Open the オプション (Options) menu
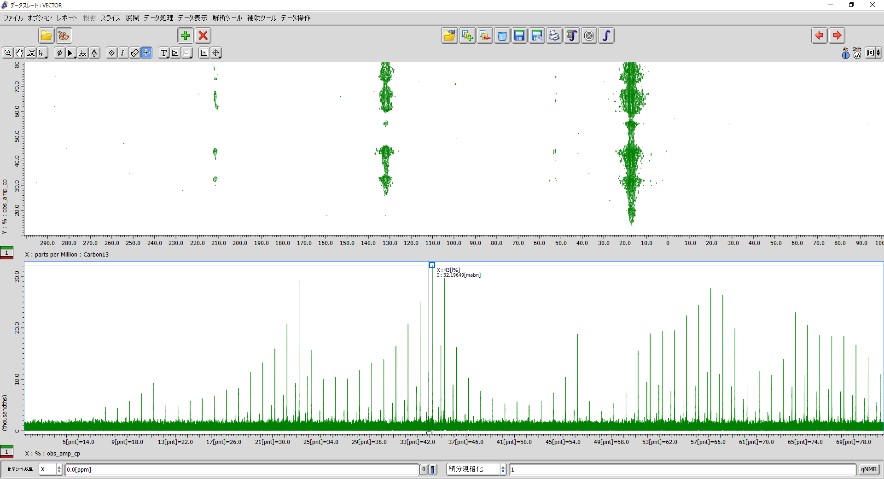 (39, 18)
